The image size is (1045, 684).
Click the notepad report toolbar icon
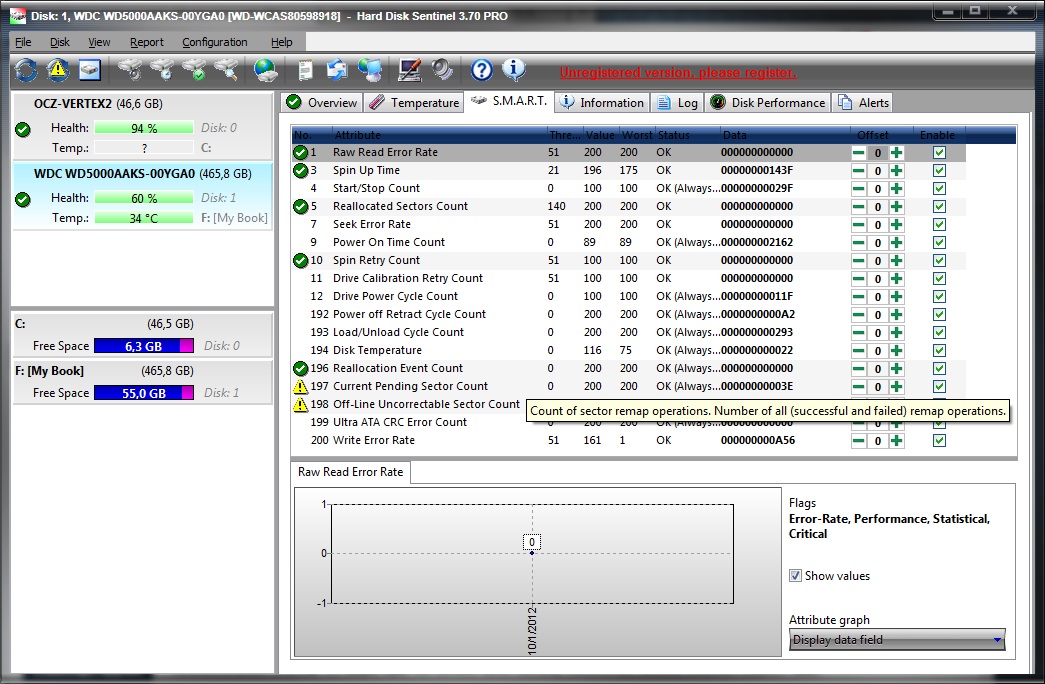[x=305, y=70]
